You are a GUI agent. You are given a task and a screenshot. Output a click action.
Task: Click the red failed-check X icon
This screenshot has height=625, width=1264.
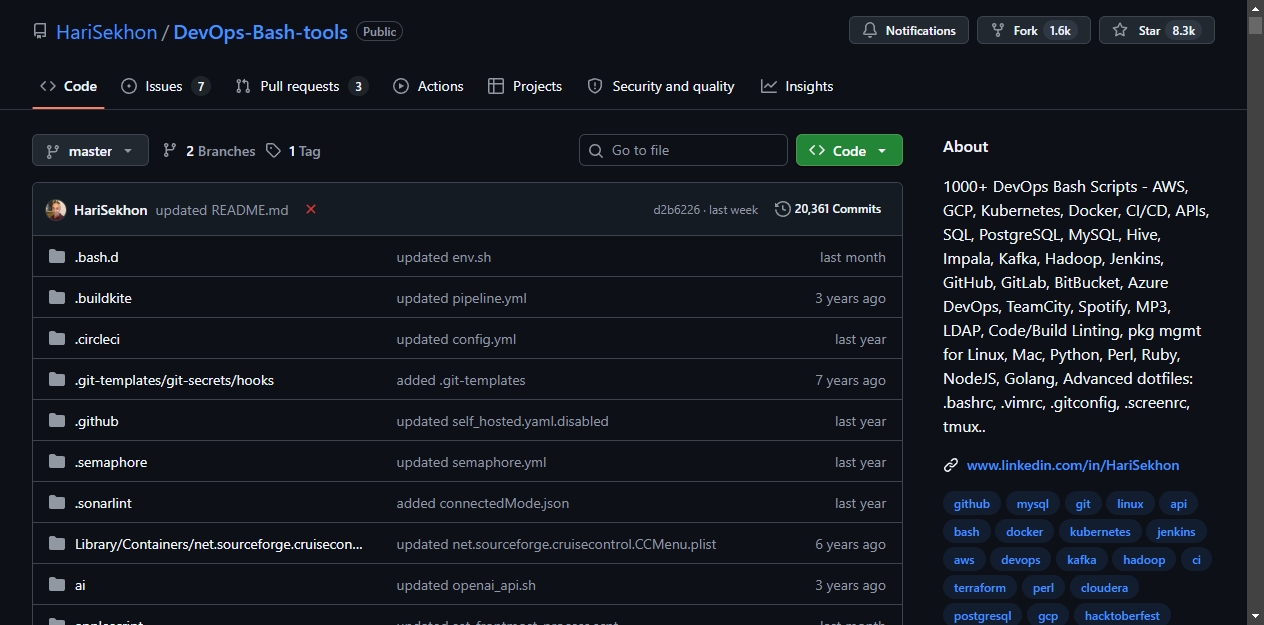[x=311, y=209]
